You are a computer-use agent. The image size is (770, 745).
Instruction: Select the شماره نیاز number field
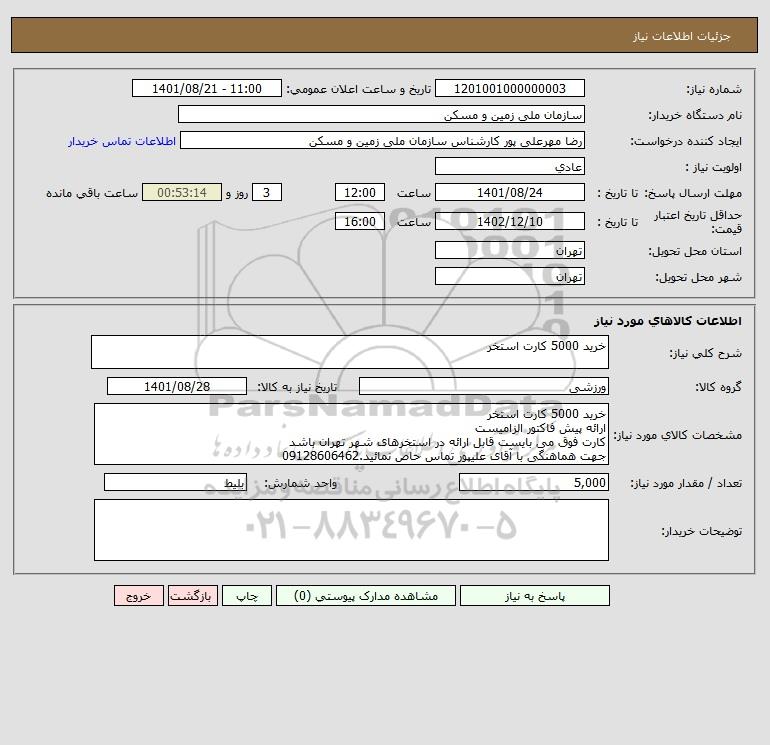pos(510,88)
